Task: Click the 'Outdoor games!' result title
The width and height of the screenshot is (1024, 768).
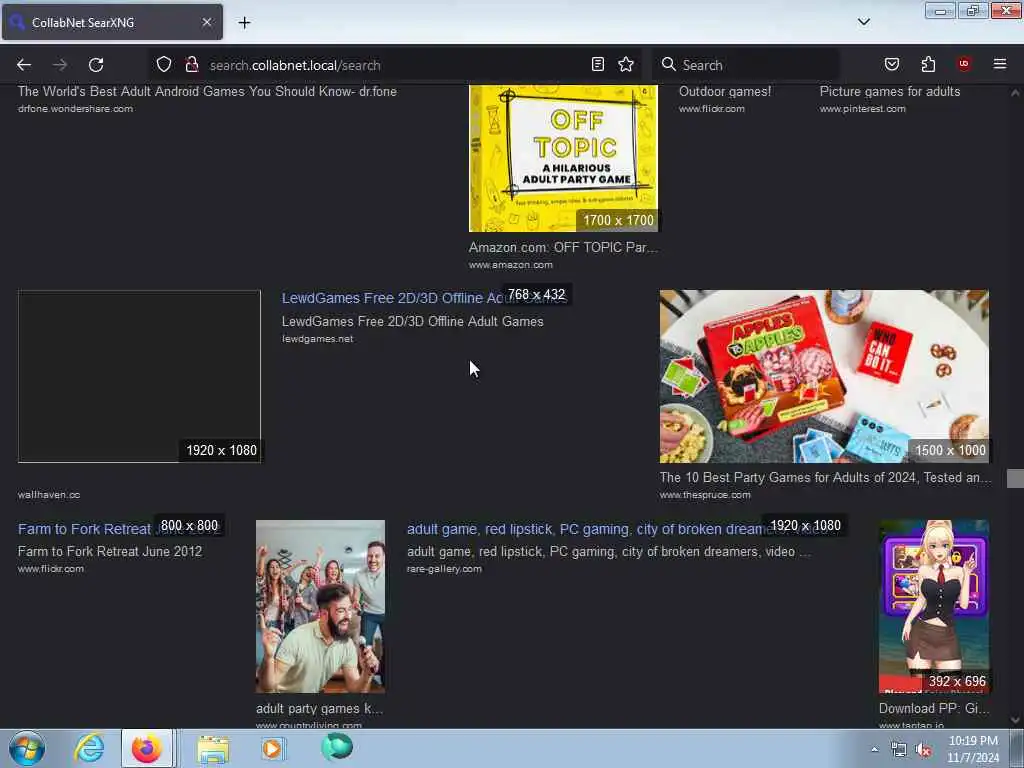Action: 725,91
